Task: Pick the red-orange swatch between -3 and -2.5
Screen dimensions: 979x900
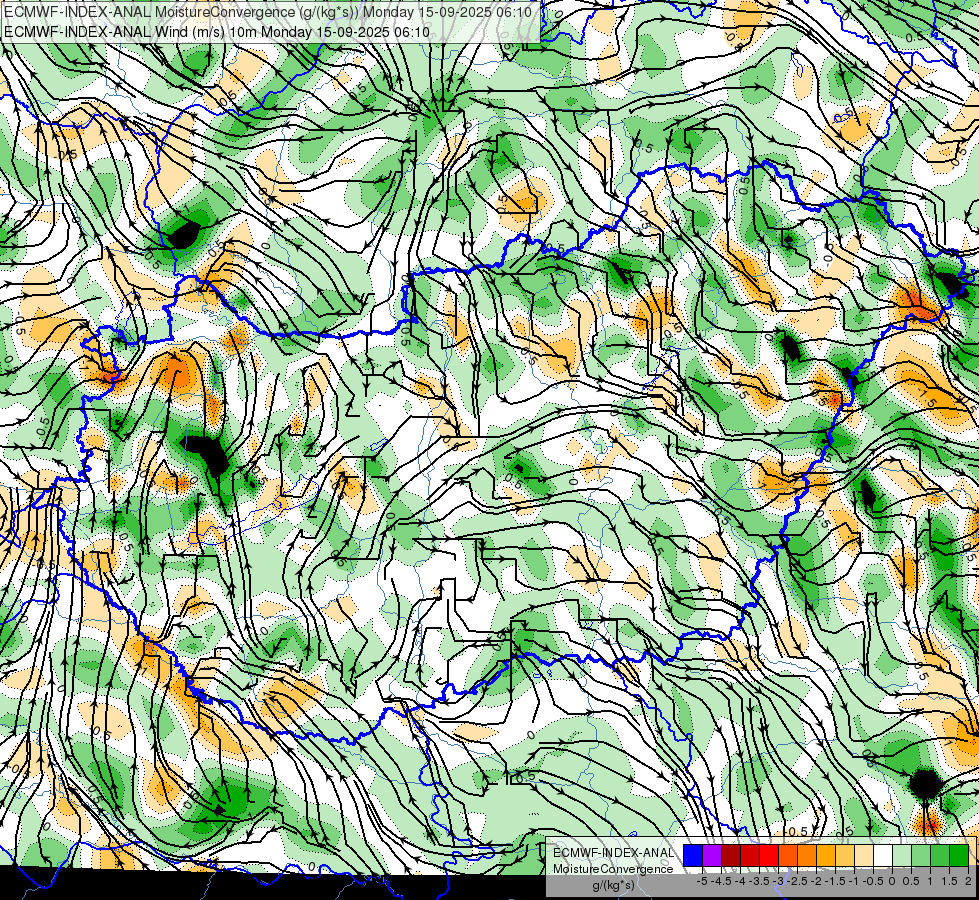Action: pos(788,855)
